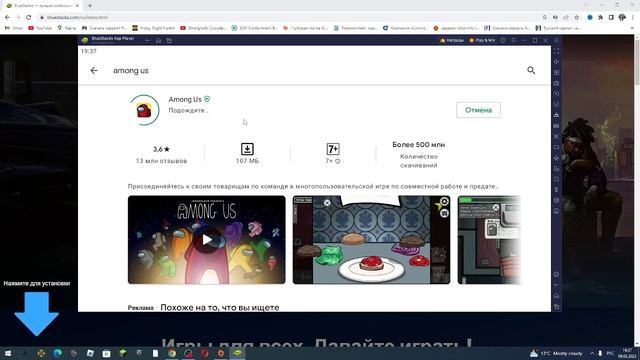Open the YouTube bookmark
Image resolution: width=640 pixels, height=360 pixels.
tap(40, 28)
